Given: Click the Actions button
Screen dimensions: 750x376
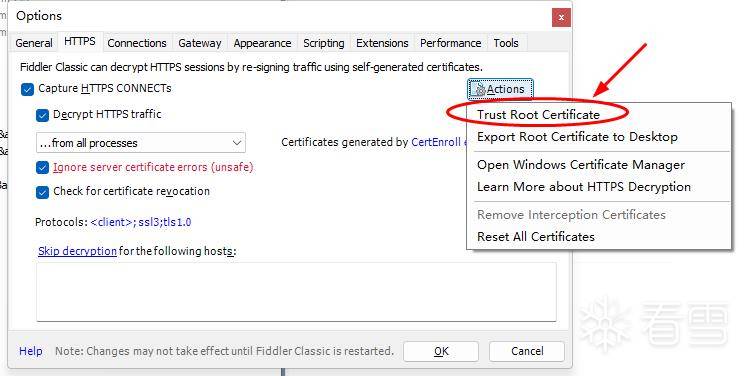Looking at the screenshot, I should pyautogui.click(x=500, y=89).
